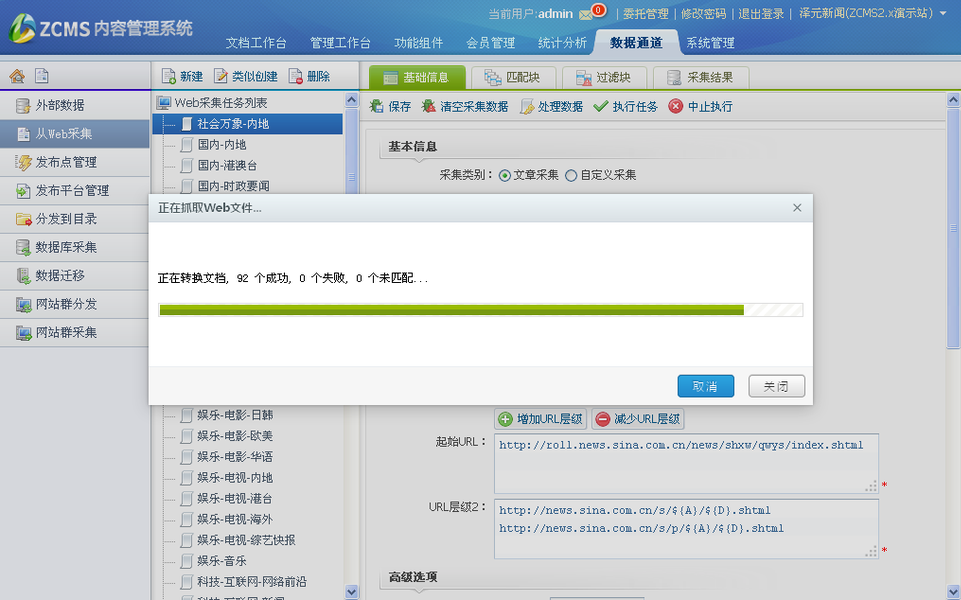The height and width of the screenshot is (600, 961).
Task: Click the 新建 new task icon
Action: (x=168, y=77)
